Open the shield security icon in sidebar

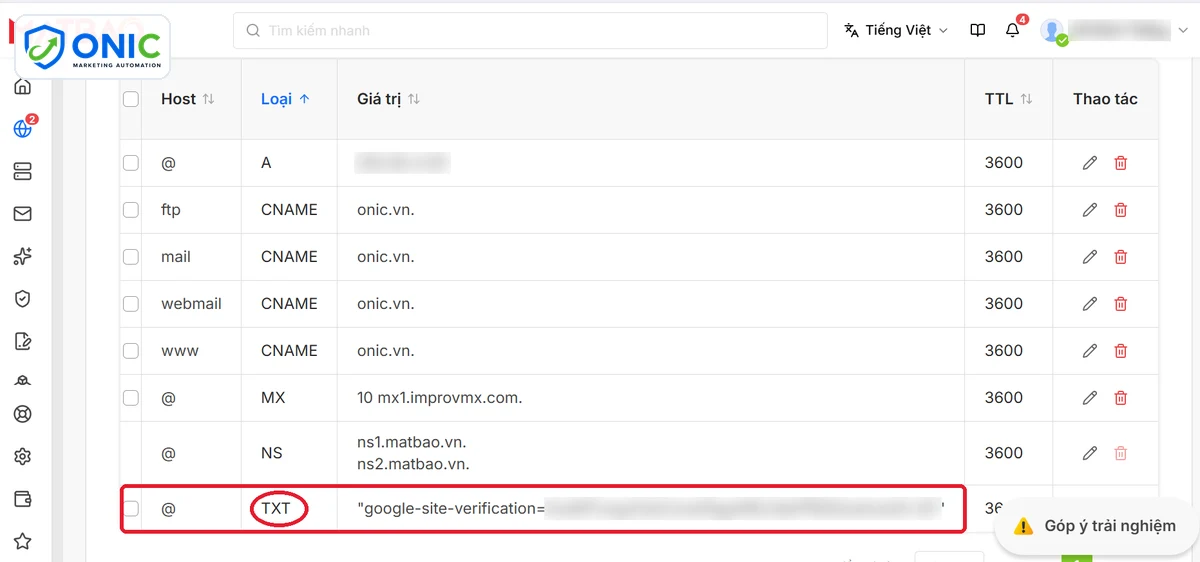pyautogui.click(x=22, y=299)
